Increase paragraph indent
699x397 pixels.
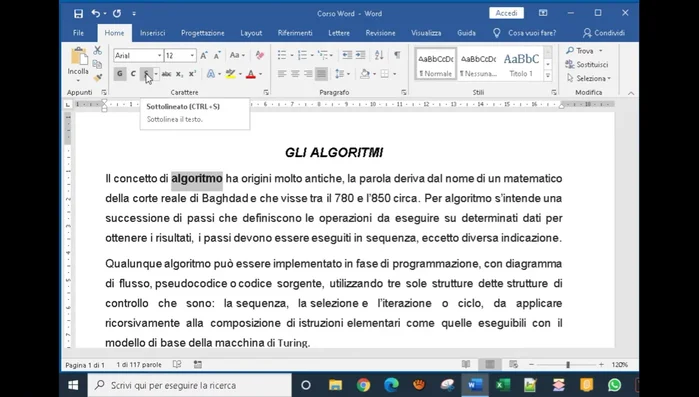tap(361, 55)
